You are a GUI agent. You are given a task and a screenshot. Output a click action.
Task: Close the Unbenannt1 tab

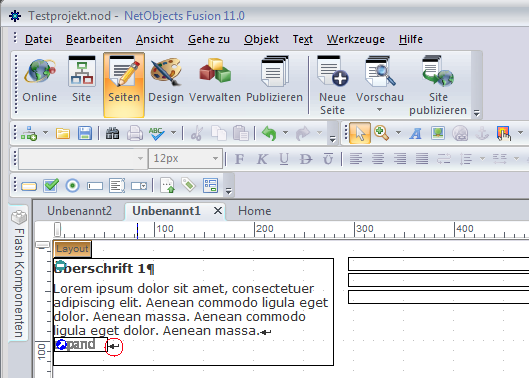pos(218,211)
